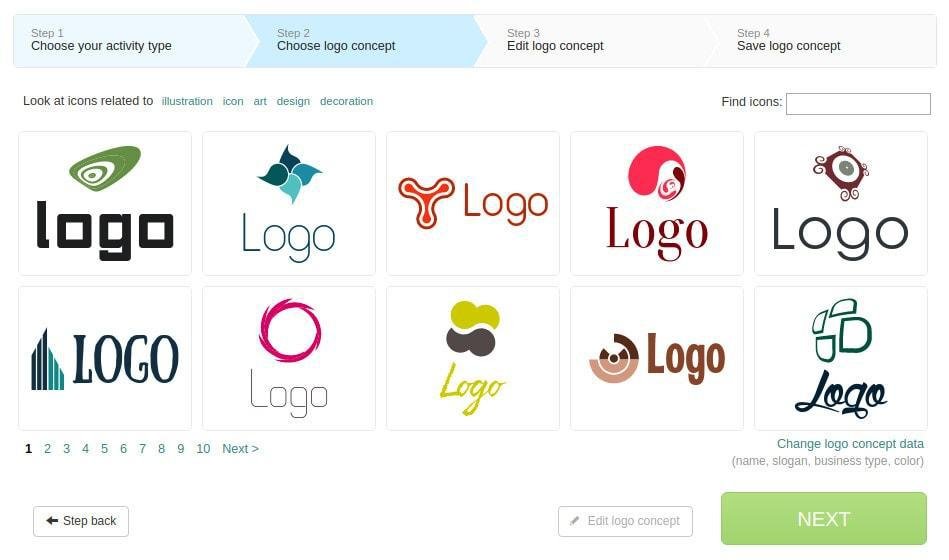Choose the yellow and brown cloud logo

coord(473,358)
